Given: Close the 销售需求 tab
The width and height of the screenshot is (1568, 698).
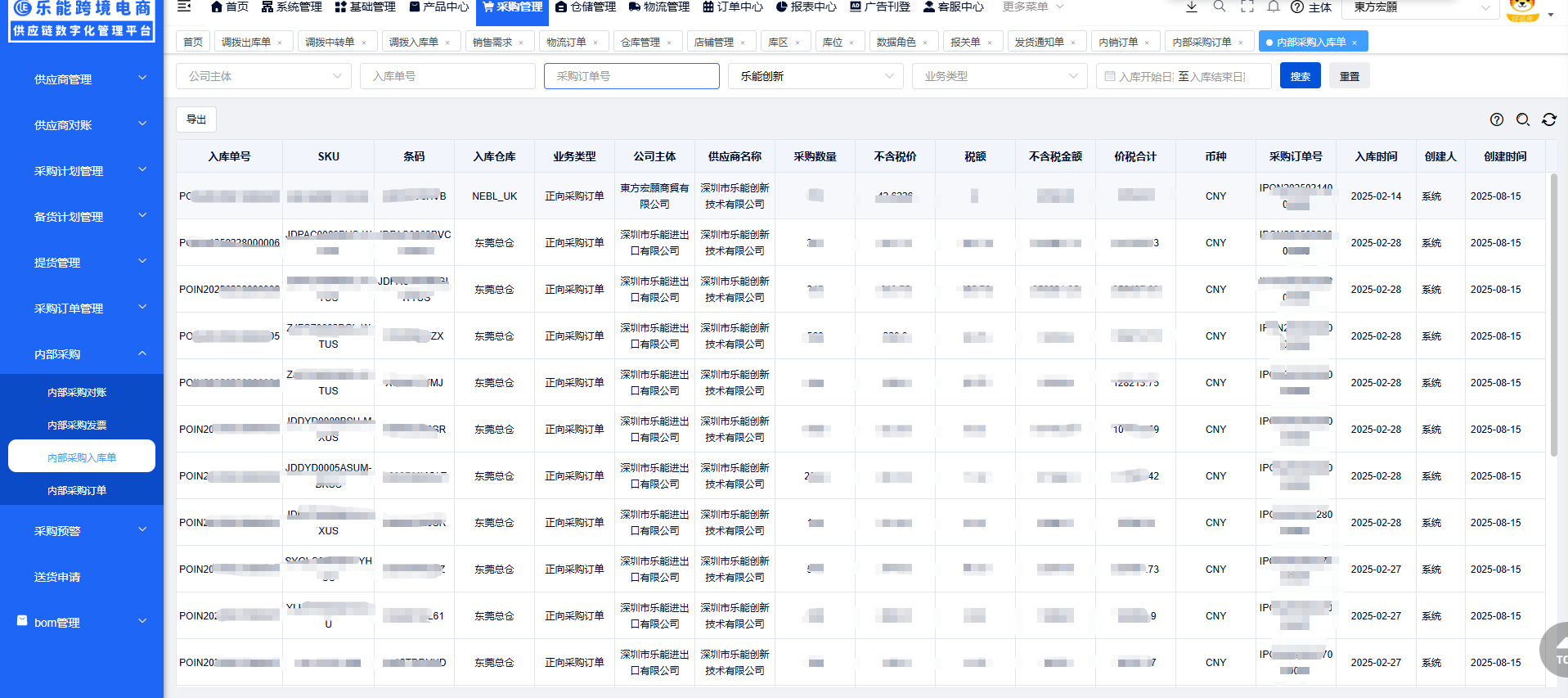Looking at the screenshot, I should [x=521, y=43].
